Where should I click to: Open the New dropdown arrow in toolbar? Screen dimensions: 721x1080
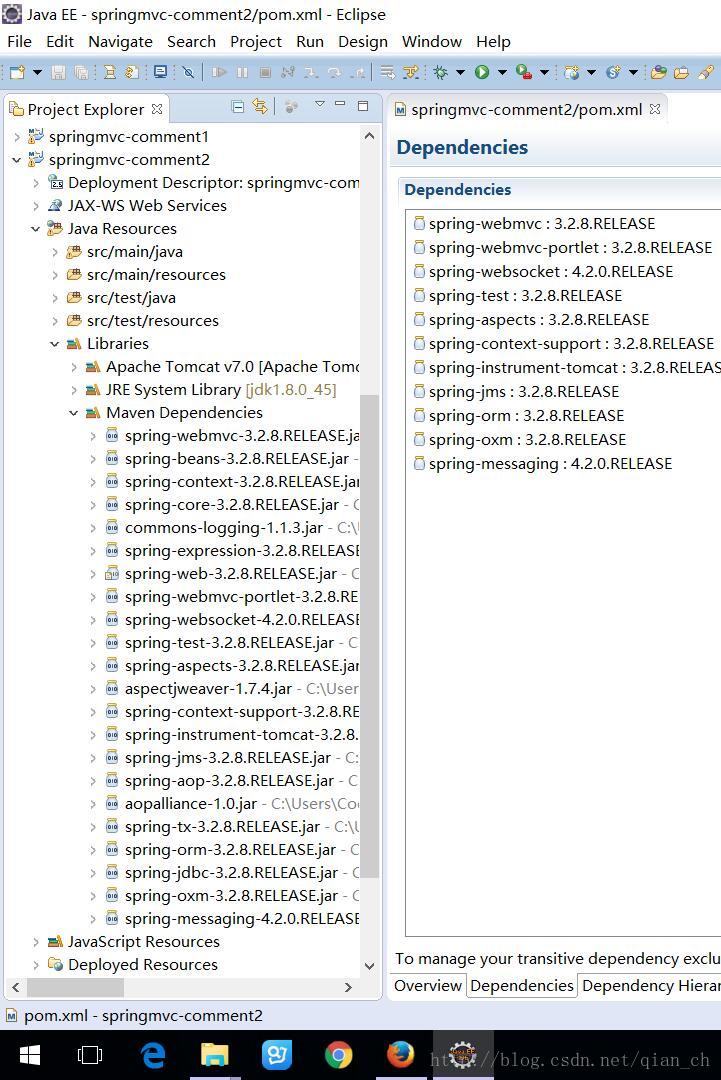click(x=37, y=72)
